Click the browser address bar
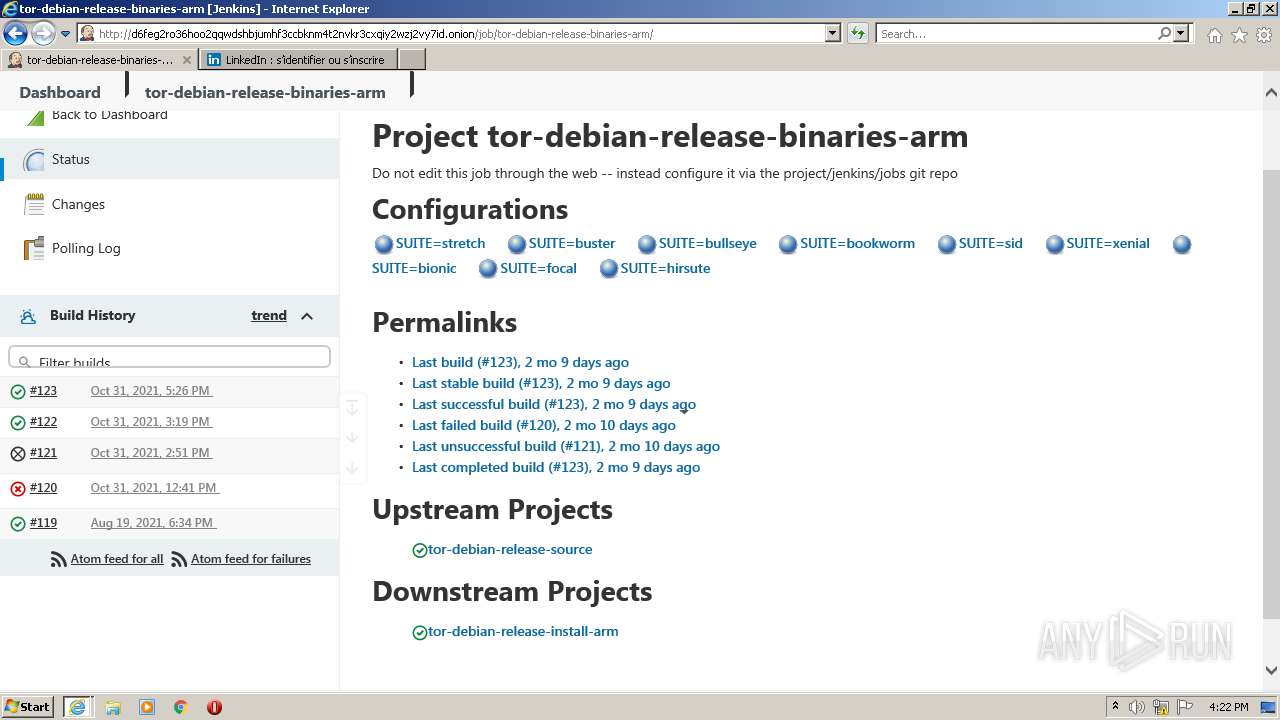This screenshot has width=1280, height=720. (x=460, y=34)
